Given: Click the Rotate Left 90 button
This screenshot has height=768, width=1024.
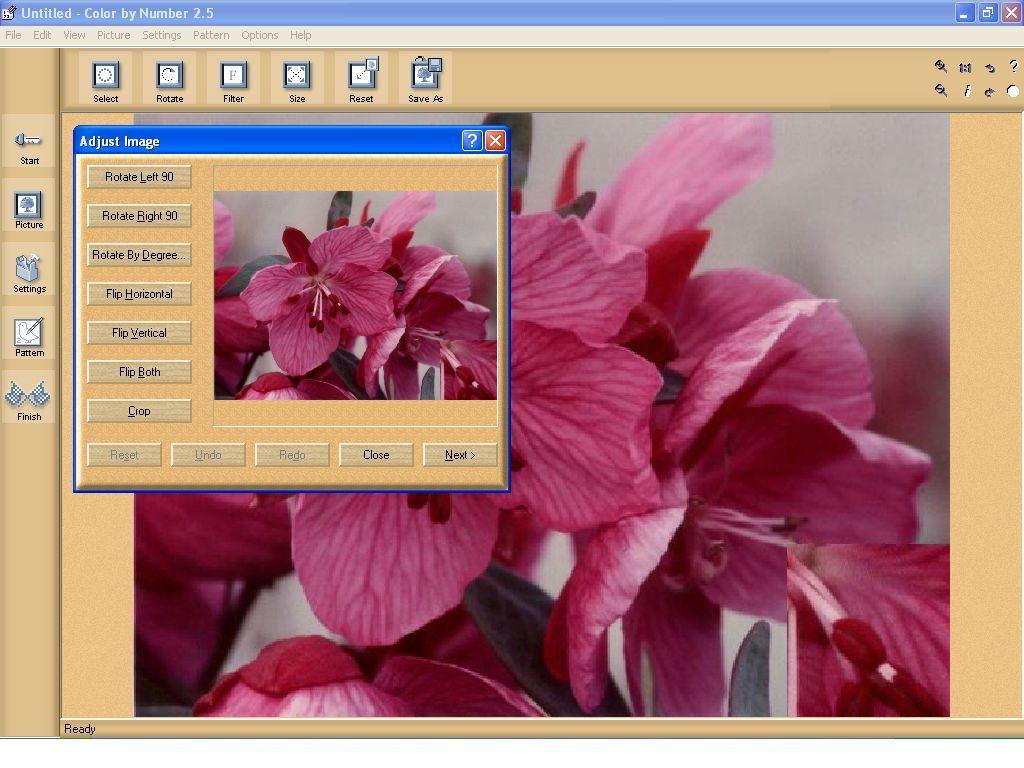Looking at the screenshot, I should point(139,177).
